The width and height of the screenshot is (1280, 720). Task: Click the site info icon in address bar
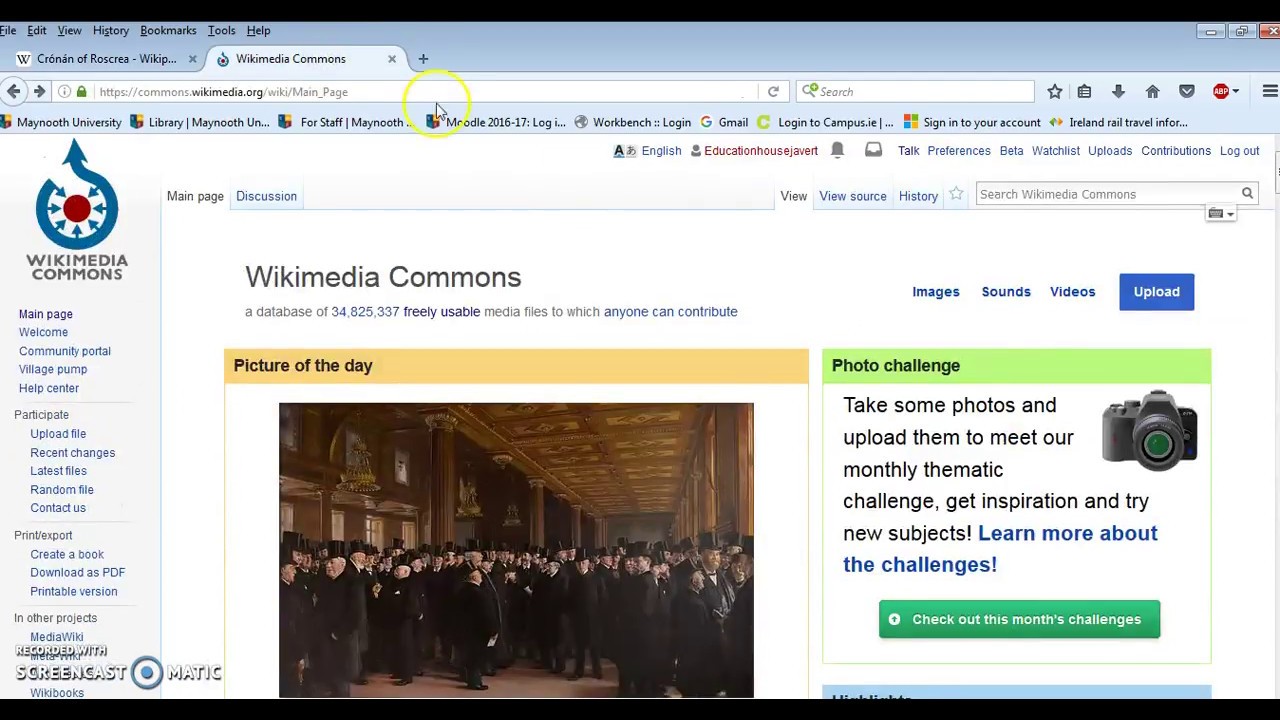click(x=64, y=92)
